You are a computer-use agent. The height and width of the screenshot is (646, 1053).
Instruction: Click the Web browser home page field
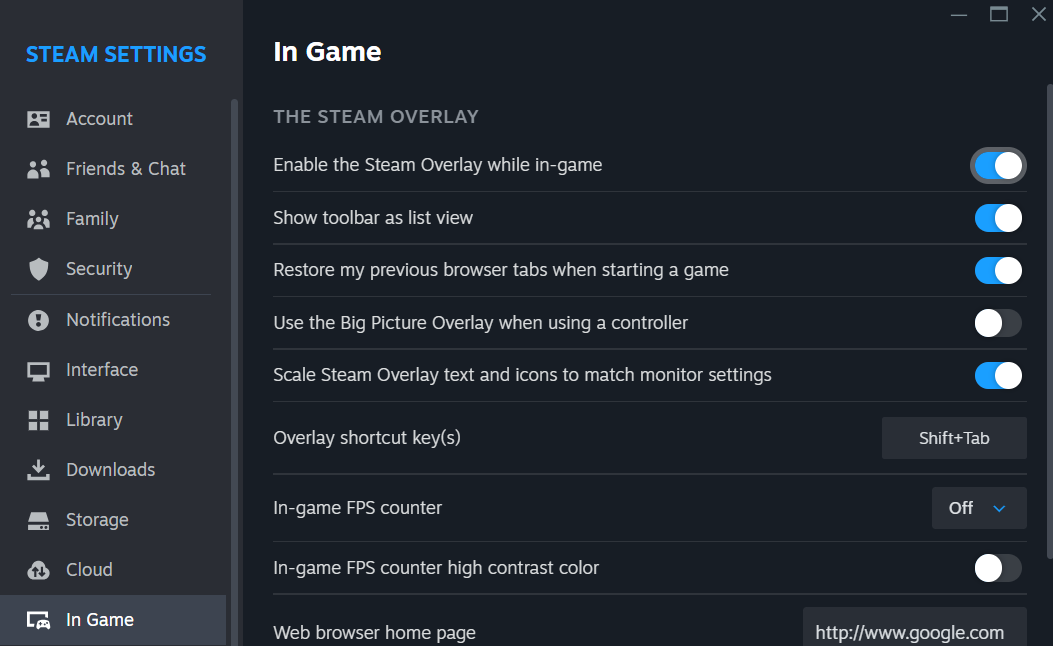tap(914, 632)
